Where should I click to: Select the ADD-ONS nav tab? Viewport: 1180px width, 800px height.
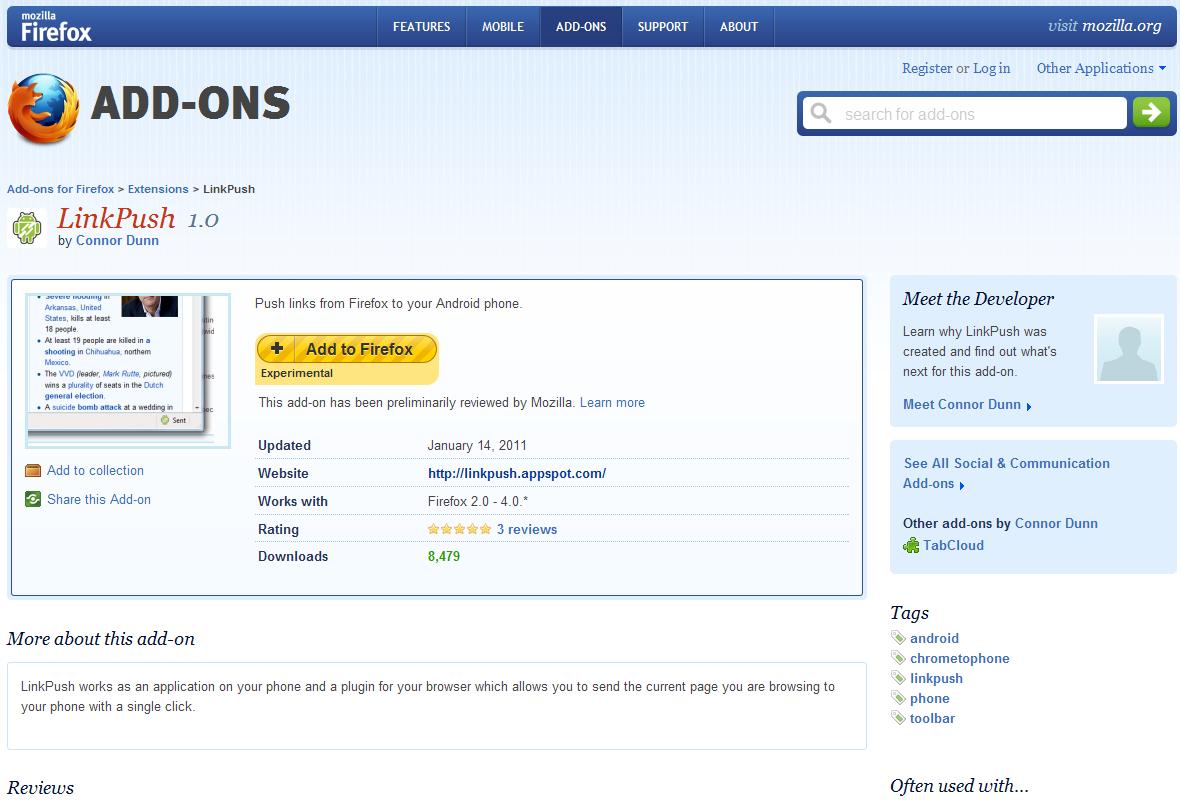[x=581, y=26]
